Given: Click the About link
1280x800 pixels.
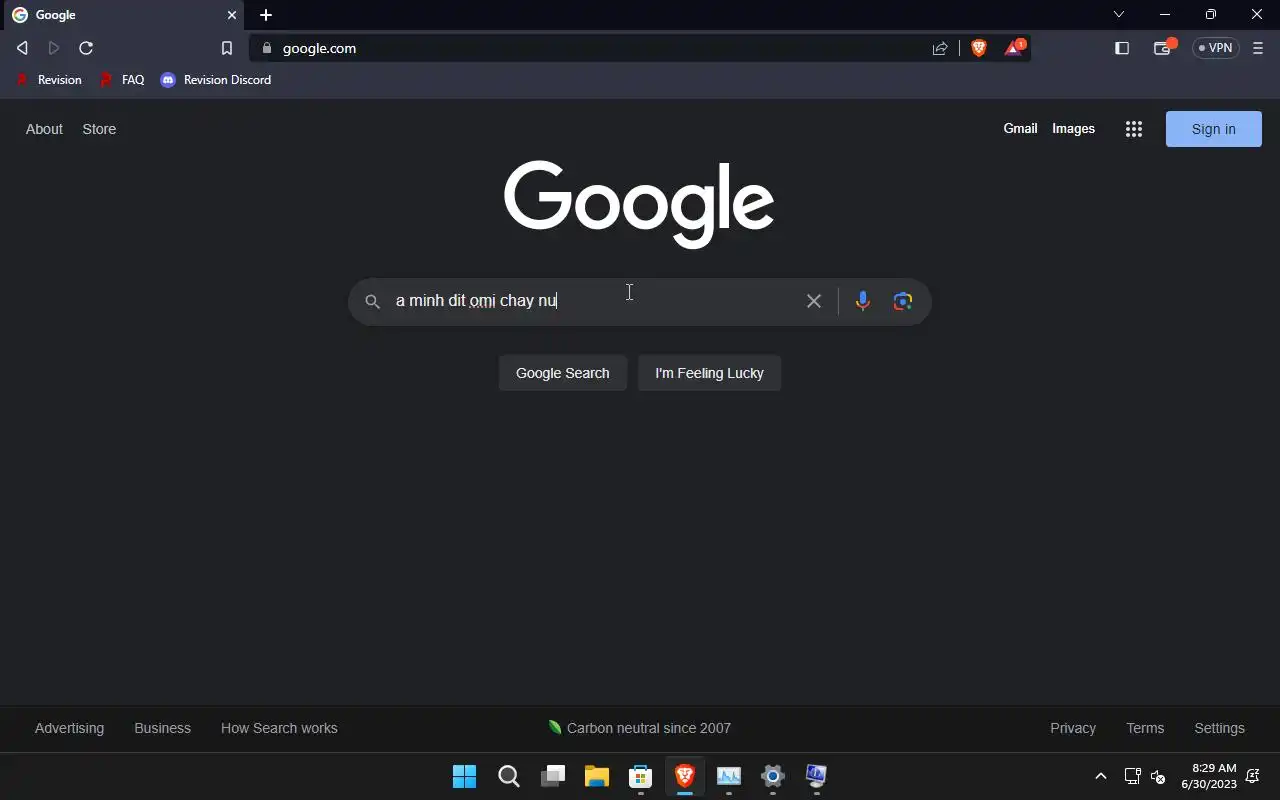Looking at the screenshot, I should (44, 129).
